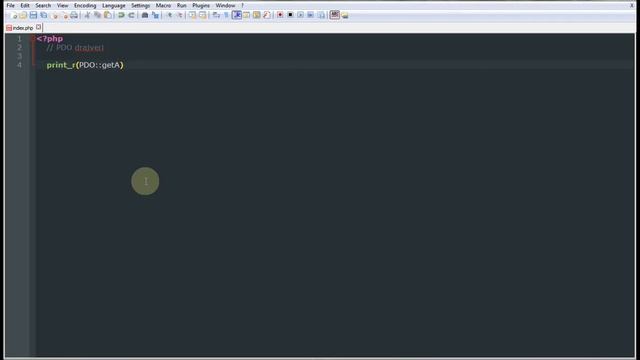
Task: Click the last yellow toolbar icon
Action: [x=345, y=16]
